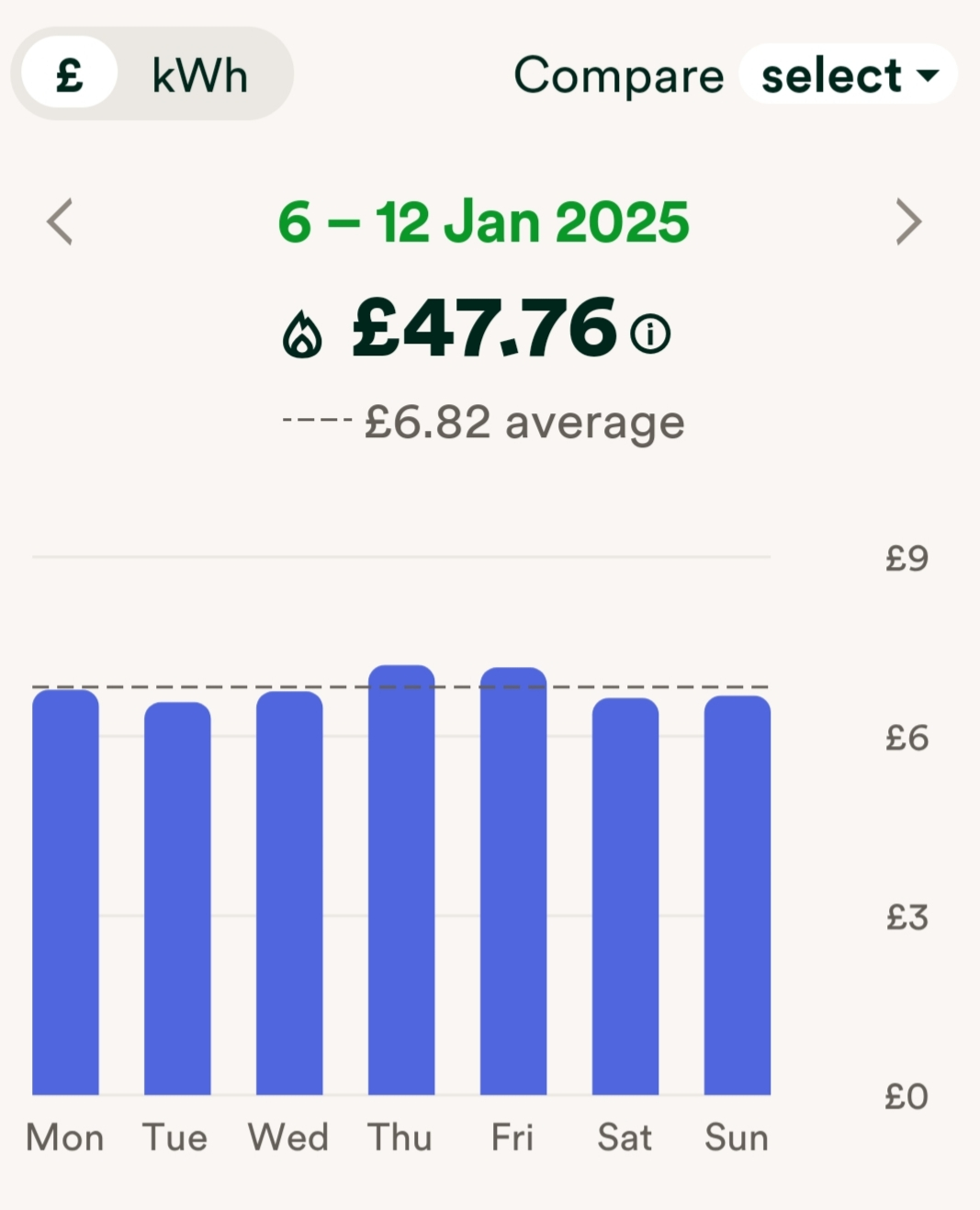The width and height of the screenshot is (980, 1210).
Task: Open the Compare select dropdown
Action: coord(848,74)
